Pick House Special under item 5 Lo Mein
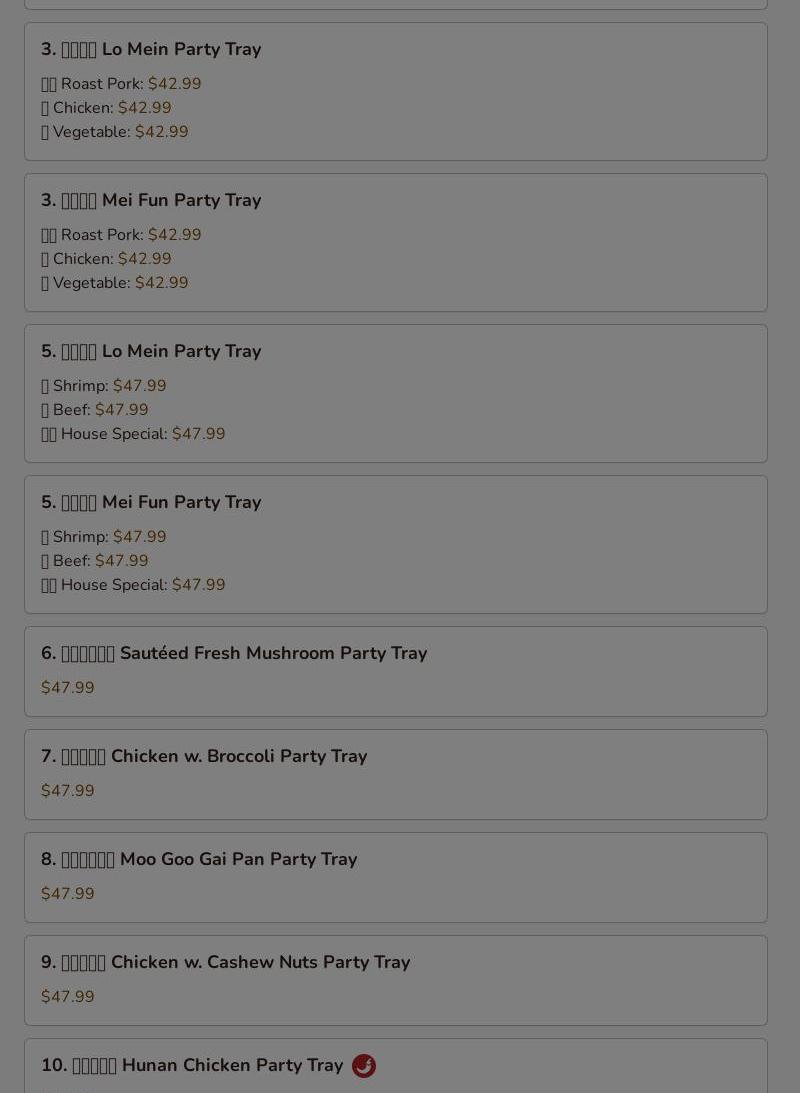The image size is (800, 1093). (133, 434)
